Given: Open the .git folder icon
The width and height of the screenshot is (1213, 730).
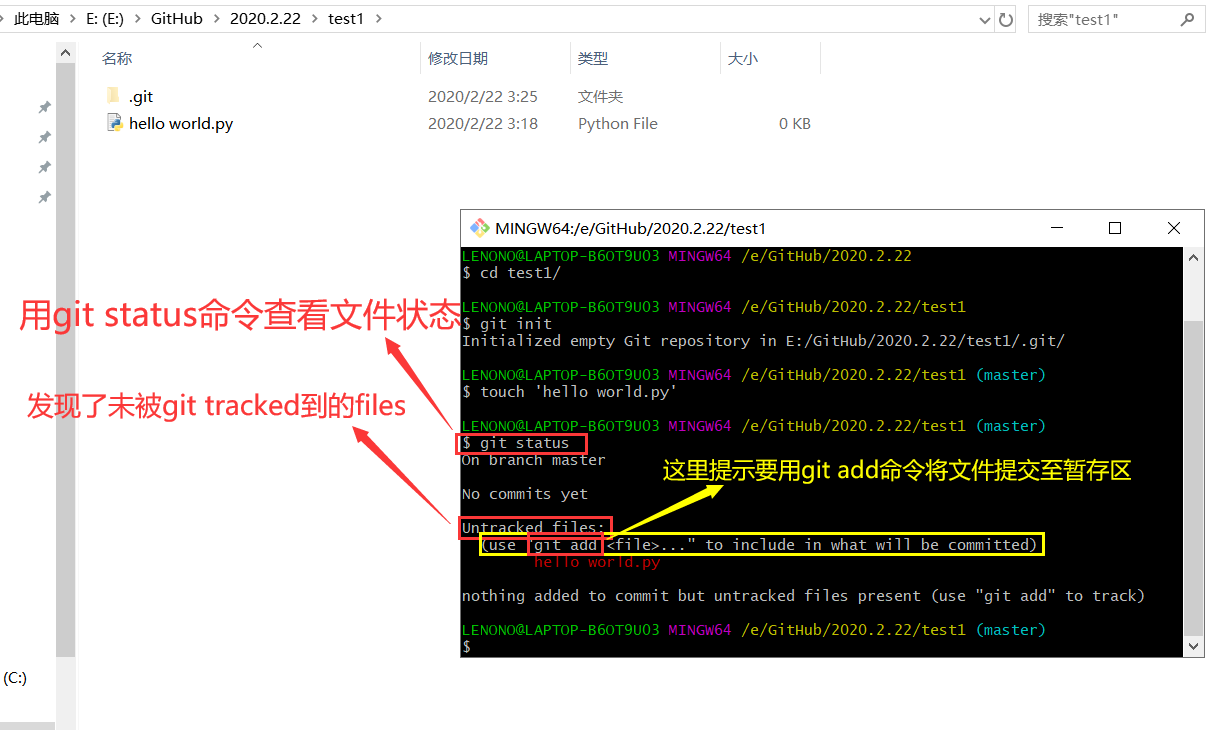Looking at the screenshot, I should pos(113,96).
